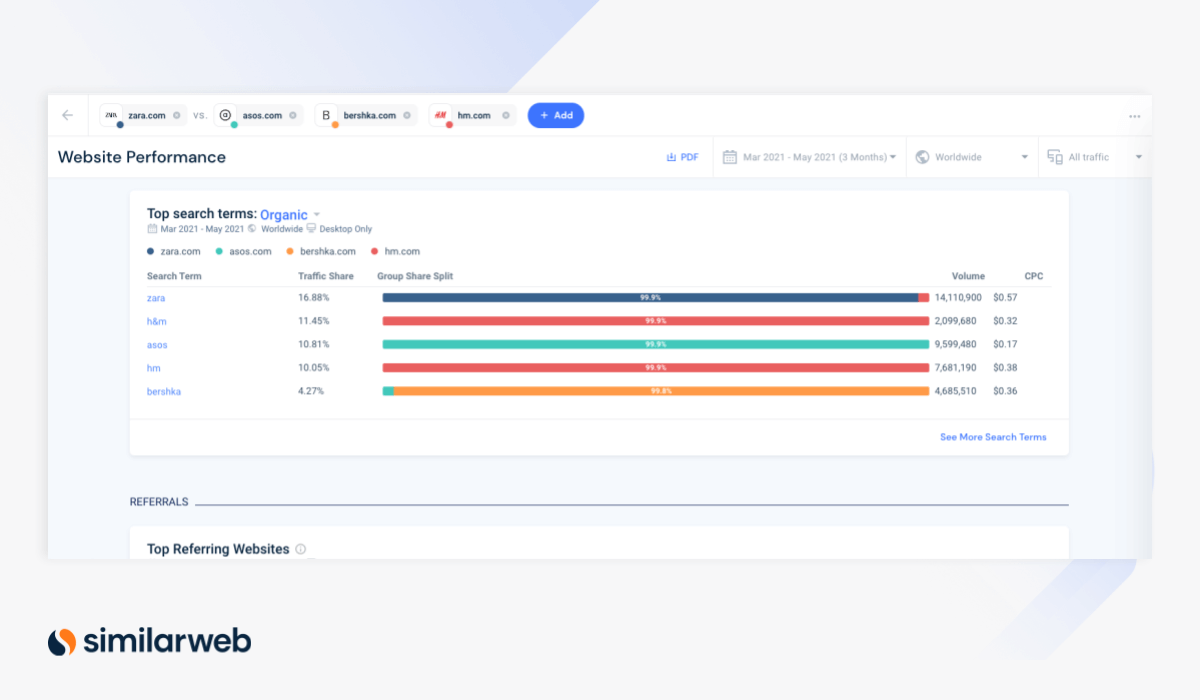Sort by the CPC column header
The width and height of the screenshot is (1200, 700).
pyautogui.click(x=1034, y=276)
